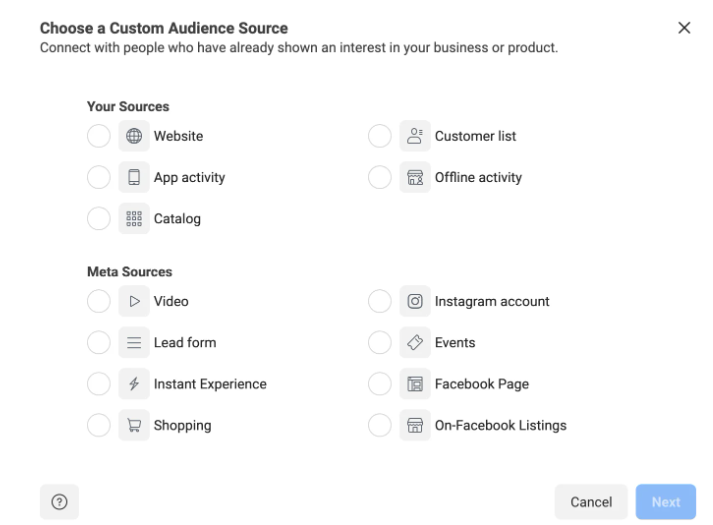
Task: Click the Catalog grid icon
Action: click(133, 219)
